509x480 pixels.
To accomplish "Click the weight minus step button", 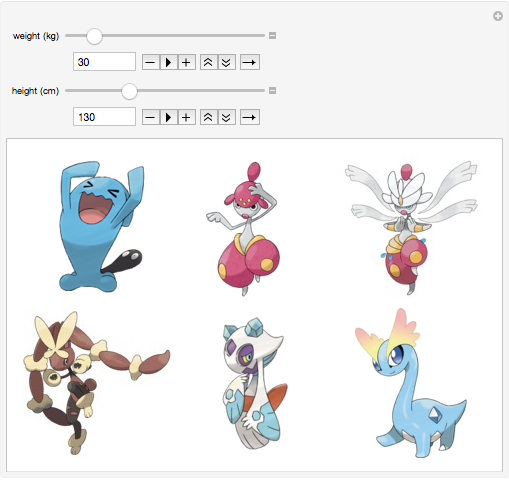I will (151, 62).
